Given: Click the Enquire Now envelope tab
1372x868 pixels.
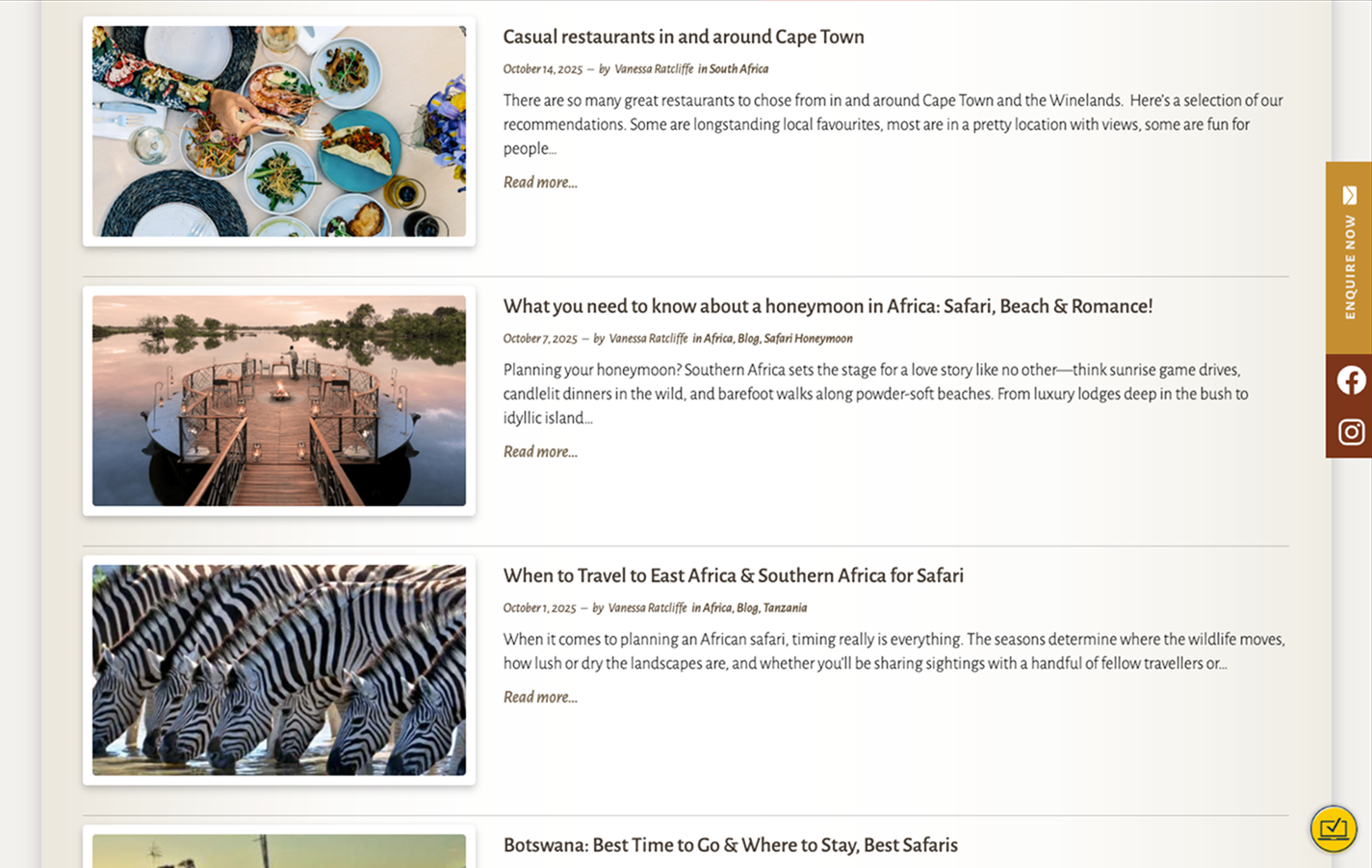Looking at the screenshot, I should tap(1349, 257).
